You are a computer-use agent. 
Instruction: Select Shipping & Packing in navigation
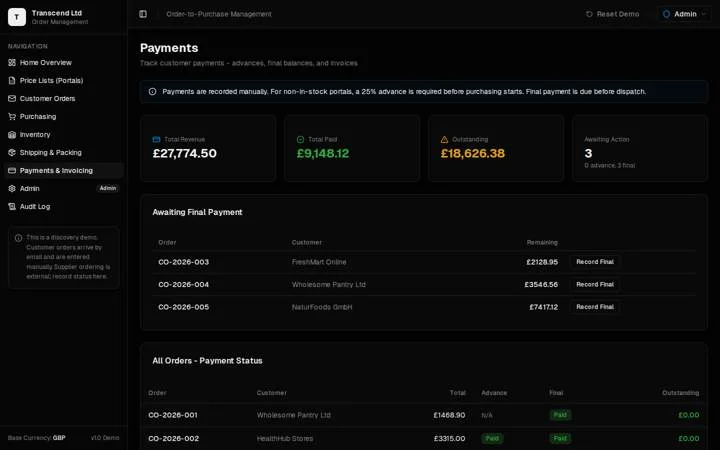[x=63, y=152]
